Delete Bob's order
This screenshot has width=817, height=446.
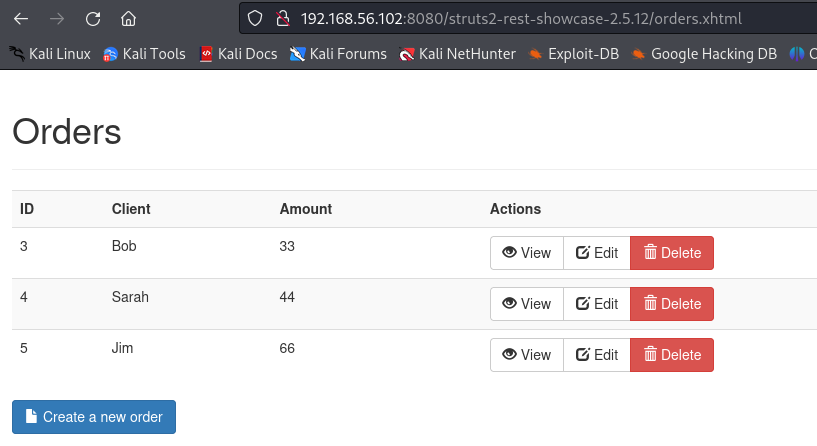click(672, 253)
